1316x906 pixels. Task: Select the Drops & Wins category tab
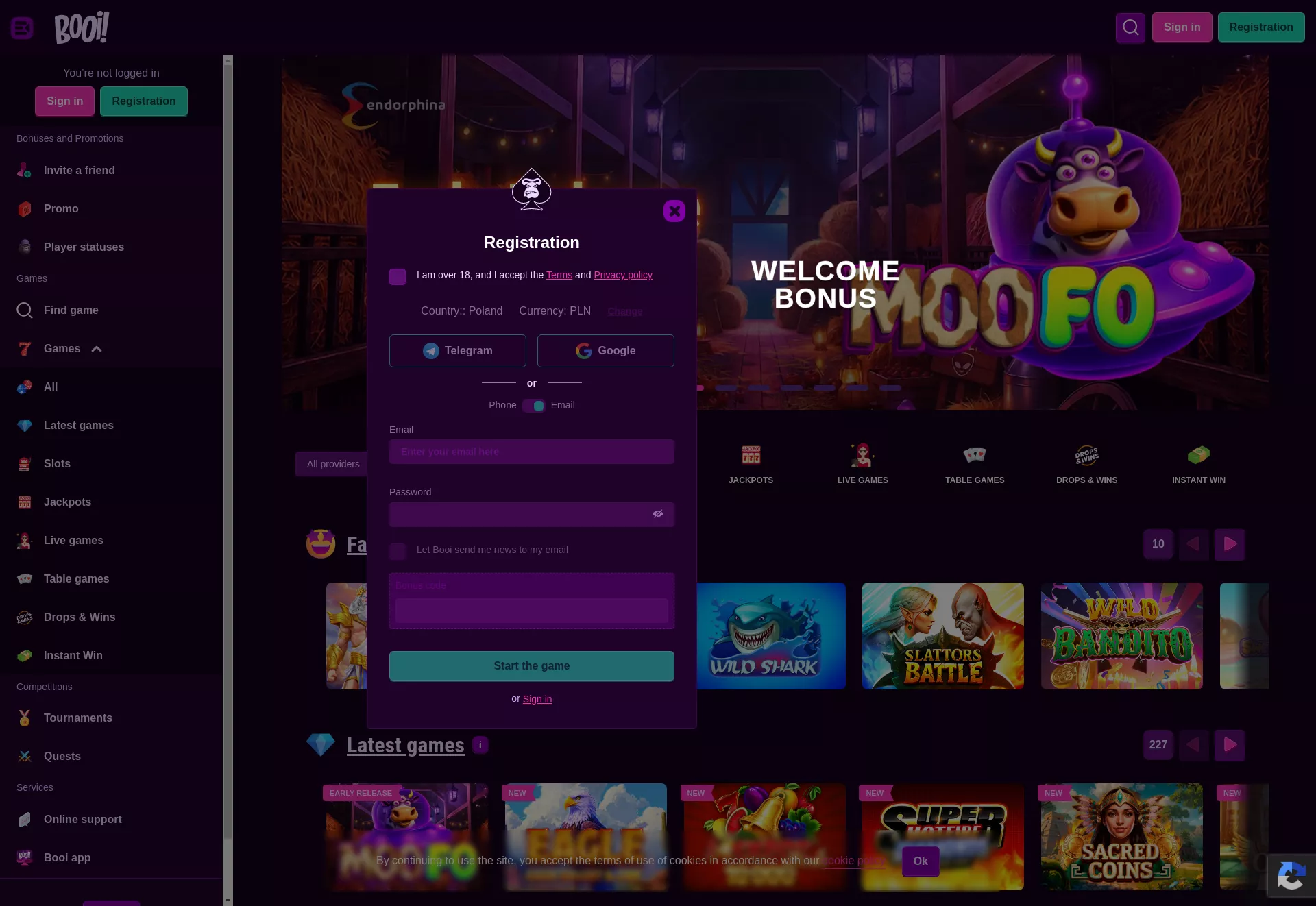click(1087, 465)
